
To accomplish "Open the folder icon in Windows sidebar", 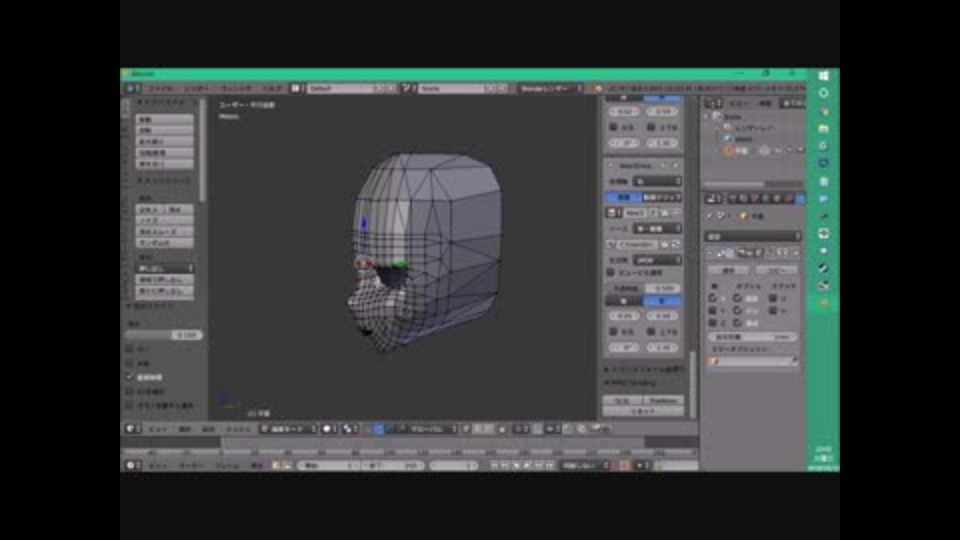I will tap(823, 129).
